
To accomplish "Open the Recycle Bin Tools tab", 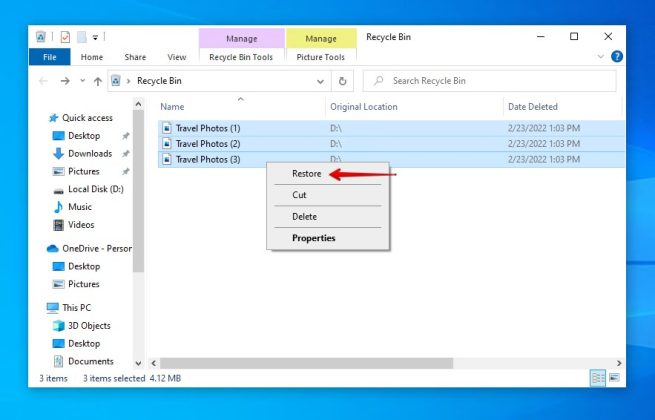I will pos(241,57).
